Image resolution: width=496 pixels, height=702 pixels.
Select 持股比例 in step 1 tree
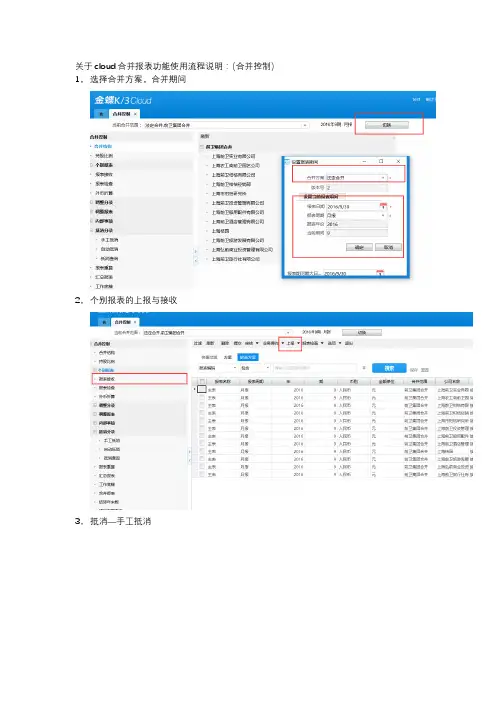tap(104, 155)
